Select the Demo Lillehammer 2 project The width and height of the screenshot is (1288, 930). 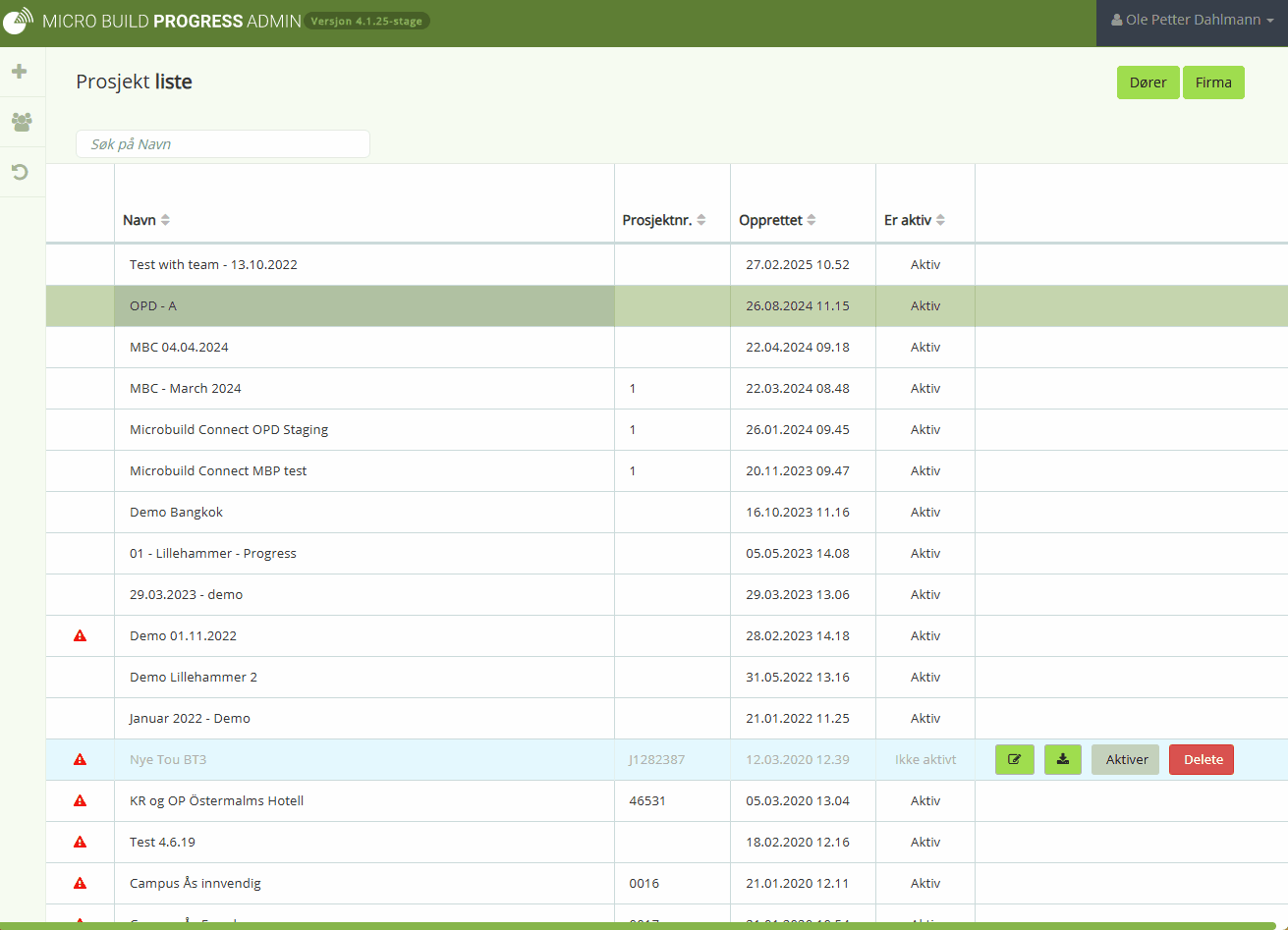(x=194, y=677)
